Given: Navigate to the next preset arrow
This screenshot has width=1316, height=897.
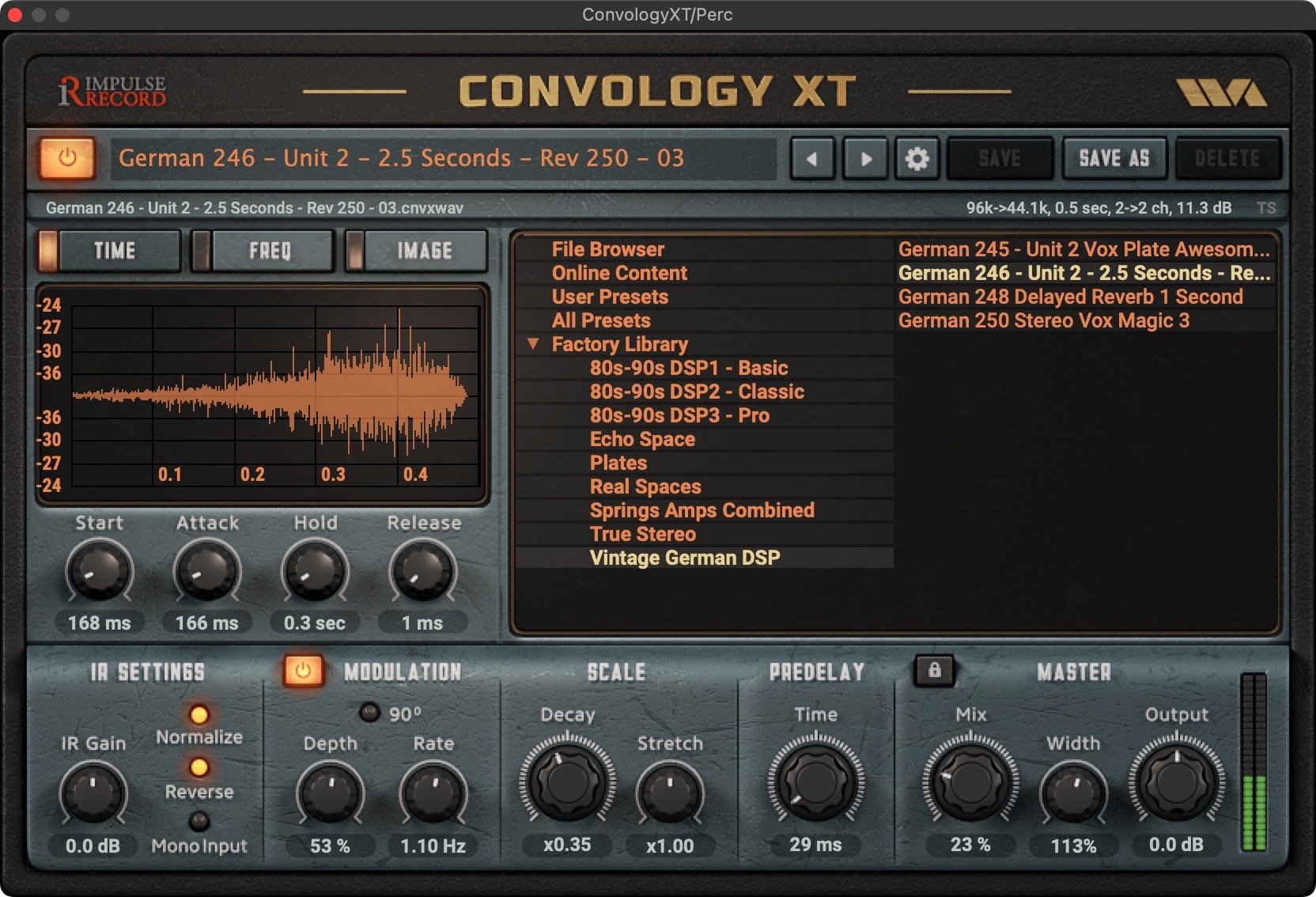Looking at the screenshot, I should pos(865,158).
